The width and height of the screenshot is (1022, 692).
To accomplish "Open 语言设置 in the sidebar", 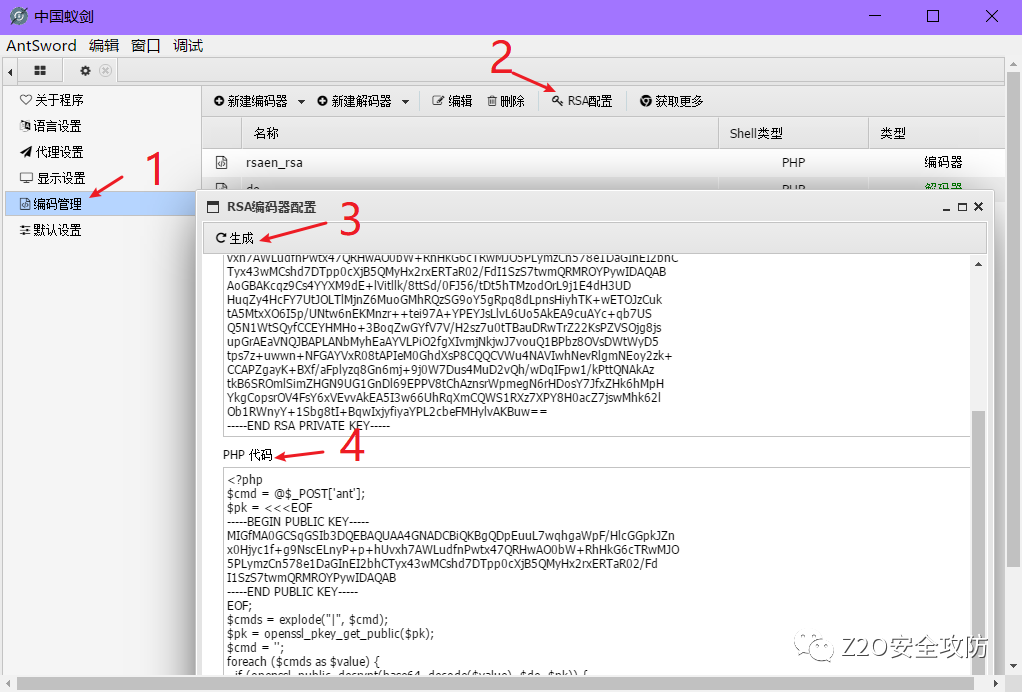I will [x=51, y=126].
